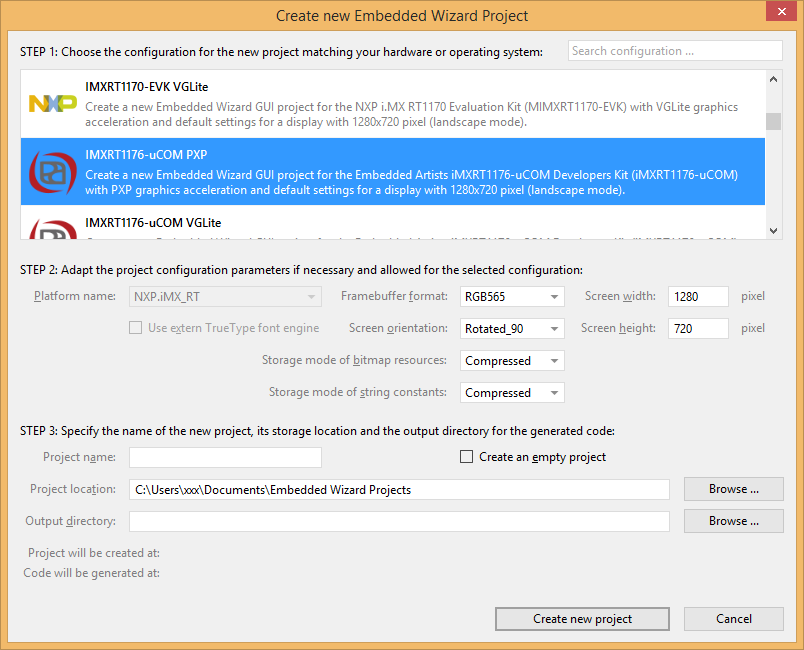Screen dimensions: 804x650
Task: Open the Framebuffer format dropdown
Action: click(x=512, y=297)
